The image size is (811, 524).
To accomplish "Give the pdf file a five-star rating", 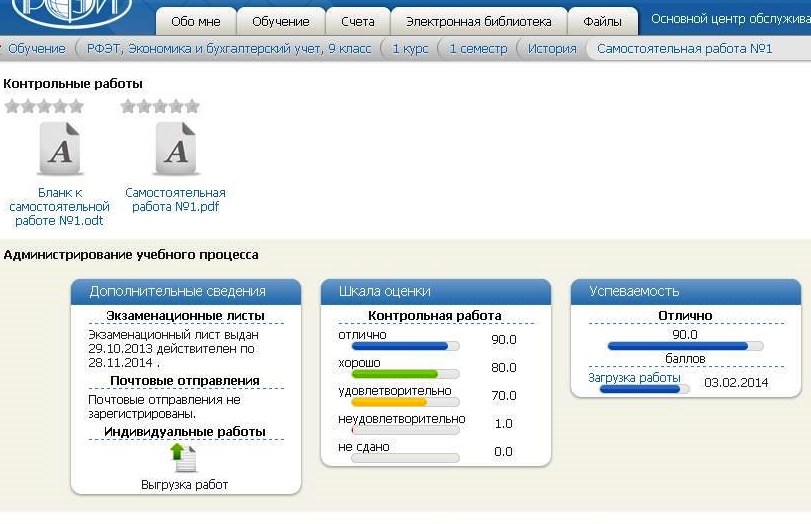I will click(192, 106).
